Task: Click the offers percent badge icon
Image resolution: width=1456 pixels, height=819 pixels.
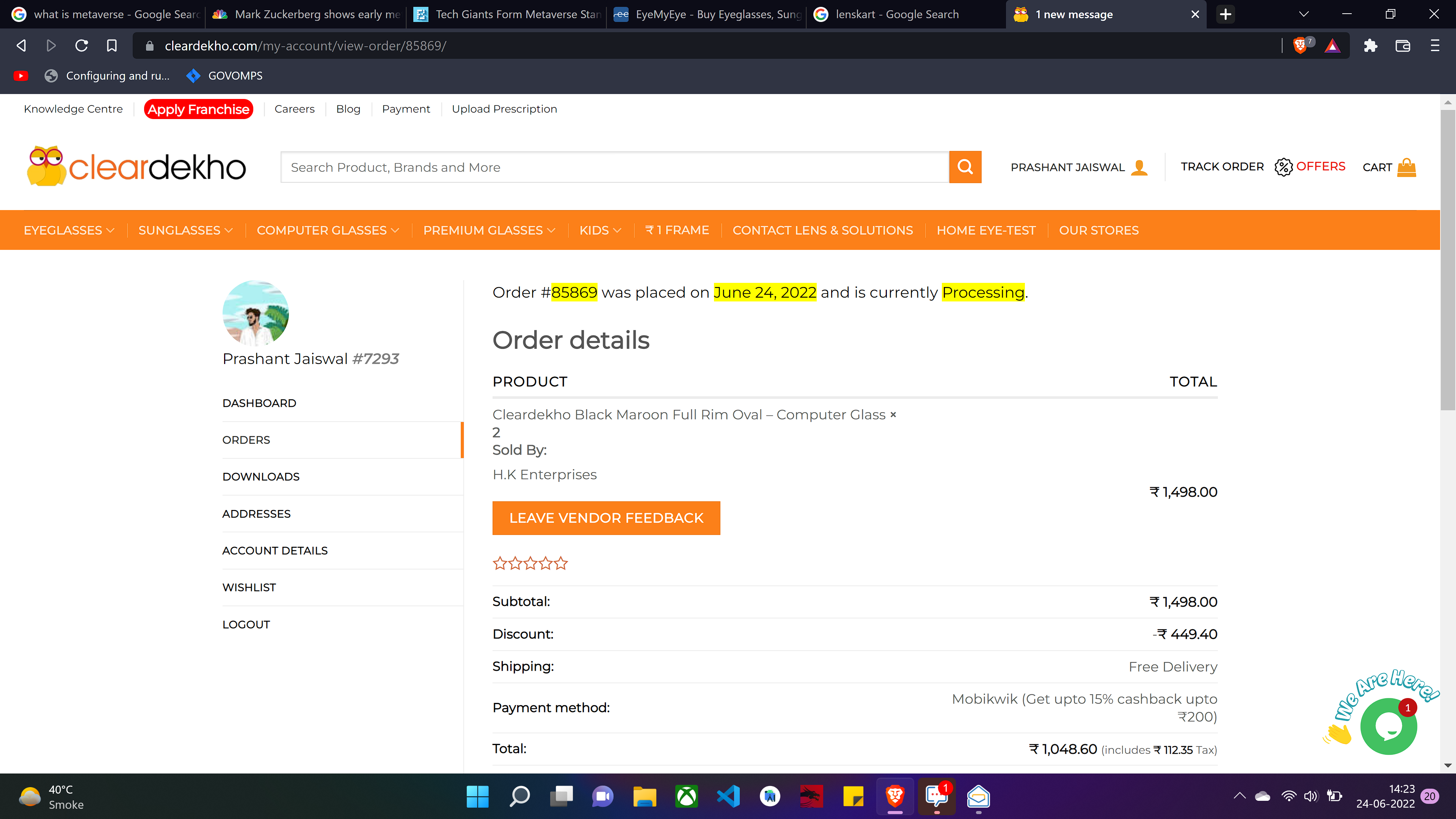Action: [x=1283, y=167]
